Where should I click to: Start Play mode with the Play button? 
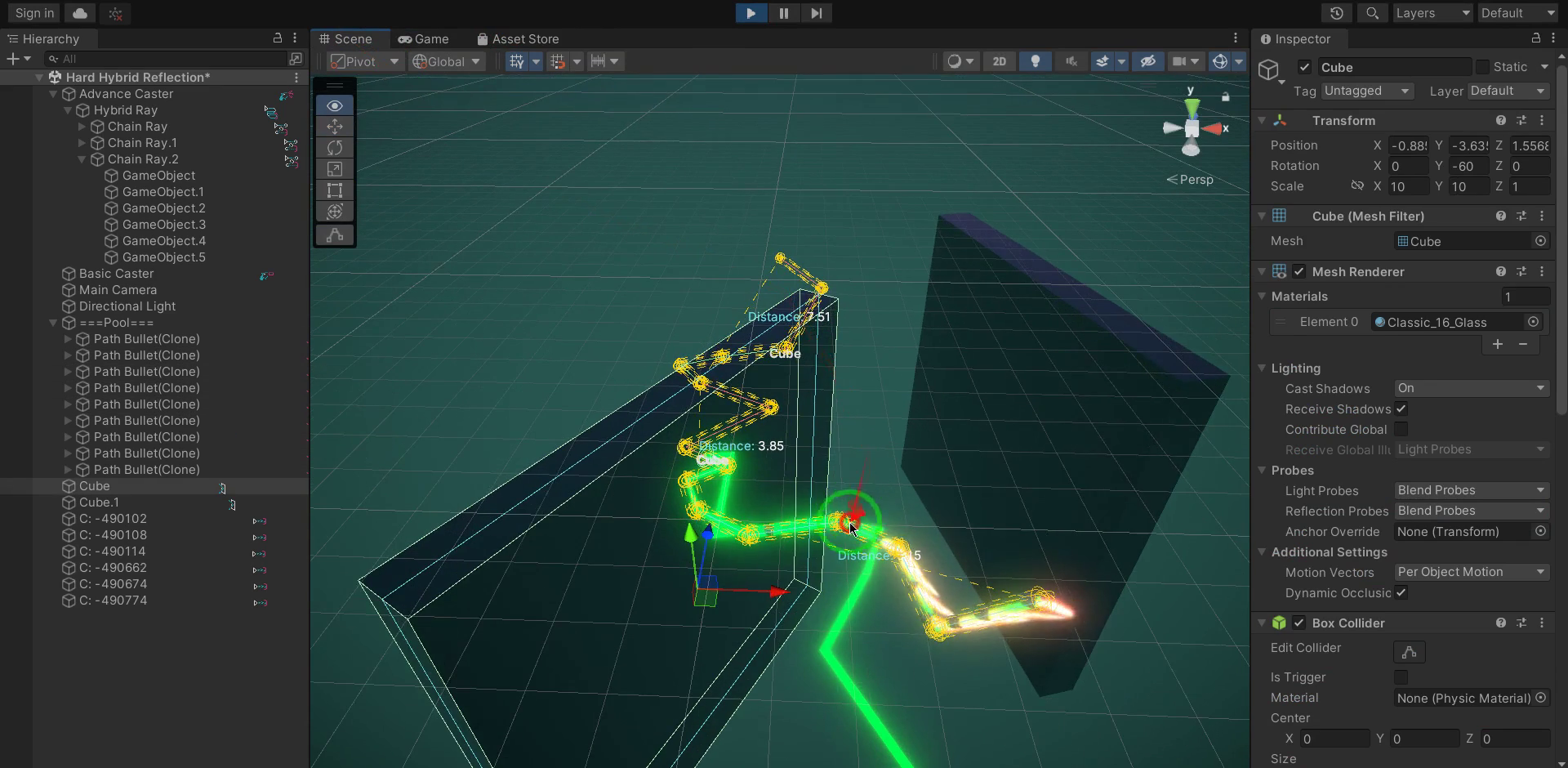[751, 13]
